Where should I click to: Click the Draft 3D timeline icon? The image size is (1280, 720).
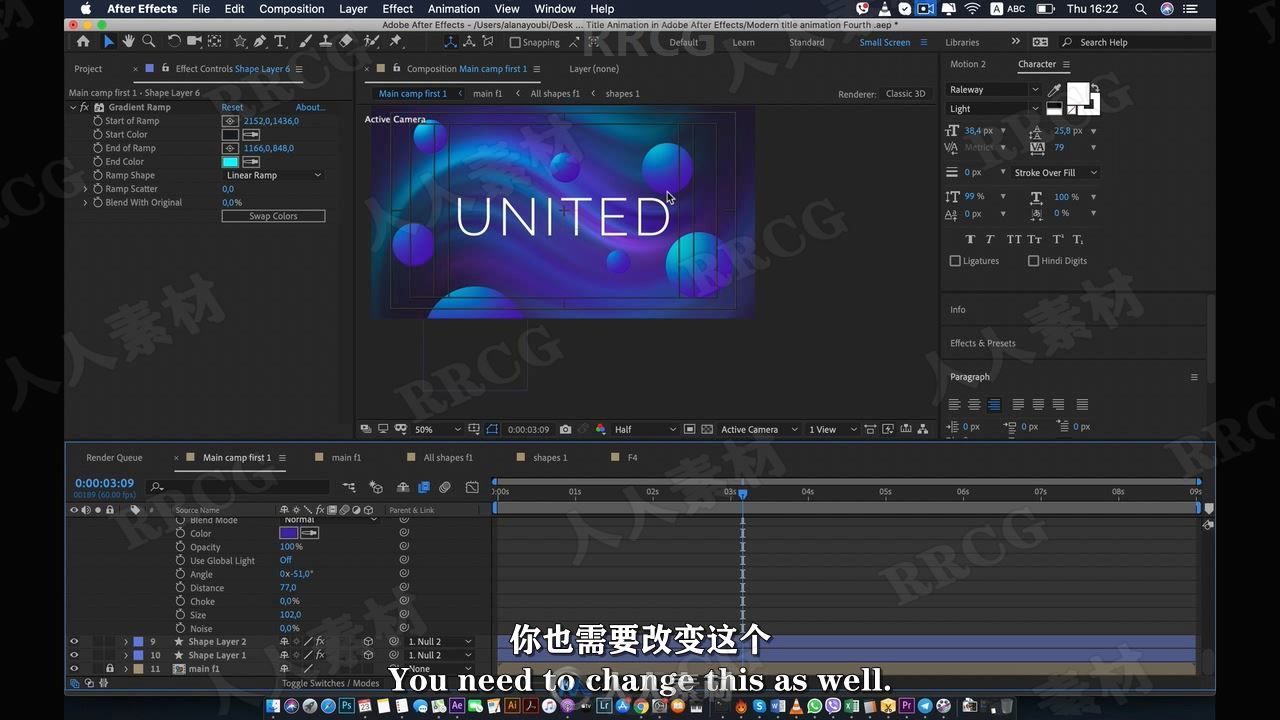(376, 487)
